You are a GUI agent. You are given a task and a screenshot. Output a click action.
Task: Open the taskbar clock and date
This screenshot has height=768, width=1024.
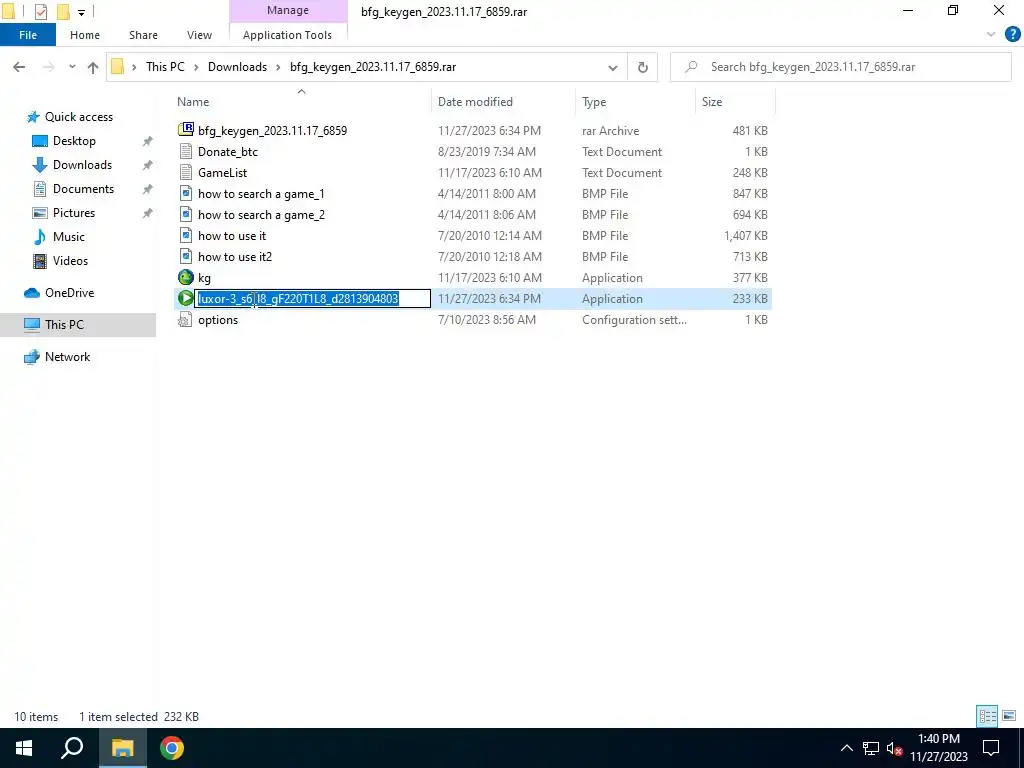pos(938,748)
